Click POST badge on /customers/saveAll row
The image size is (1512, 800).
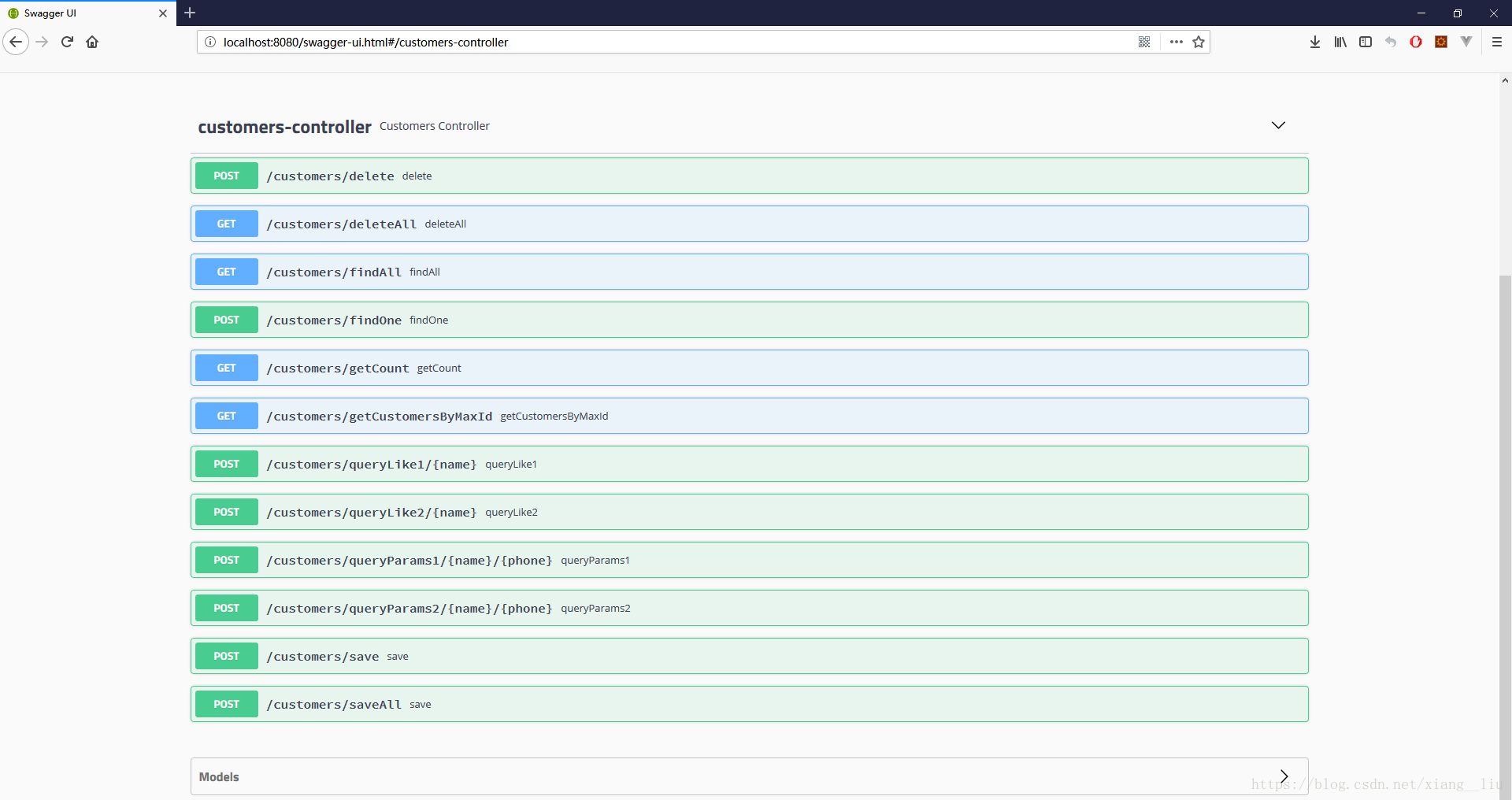pyautogui.click(x=227, y=704)
